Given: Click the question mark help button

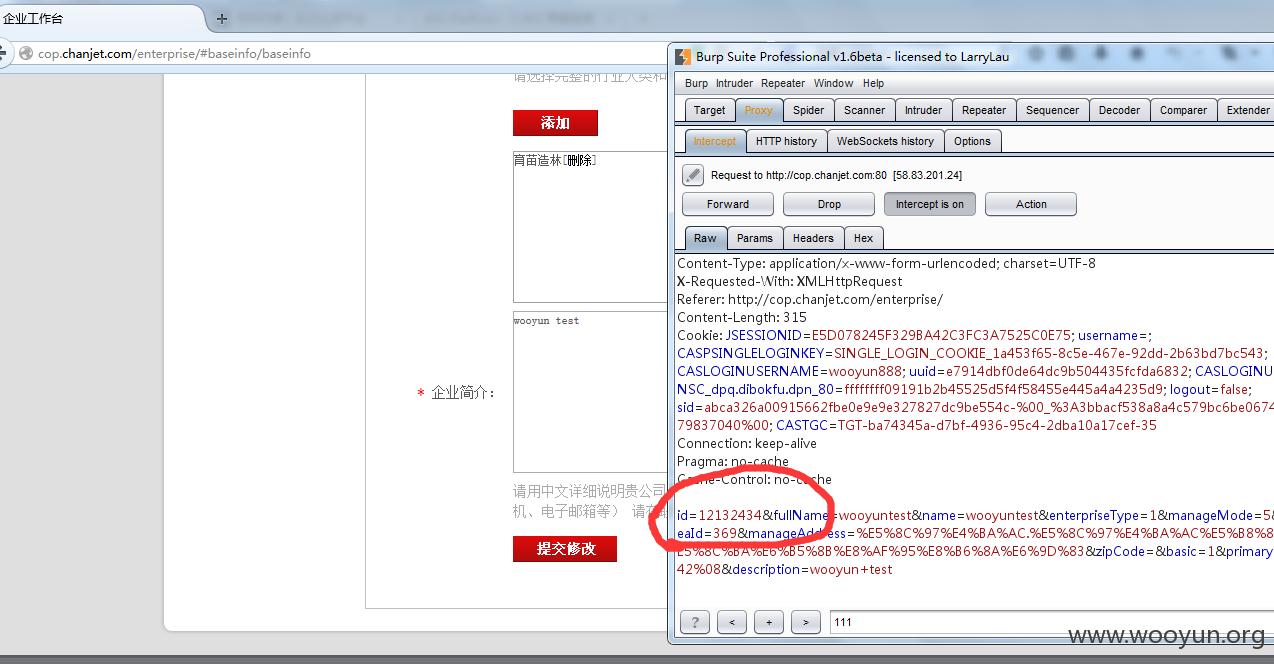Looking at the screenshot, I should pos(694,622).
